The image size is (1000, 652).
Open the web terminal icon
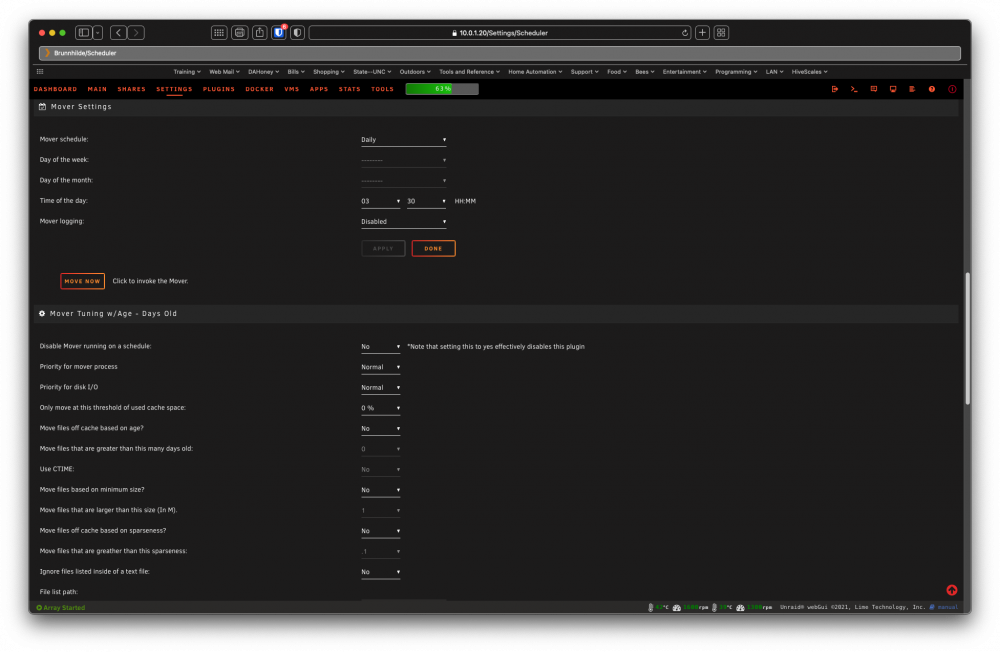[x=854, y=89]
